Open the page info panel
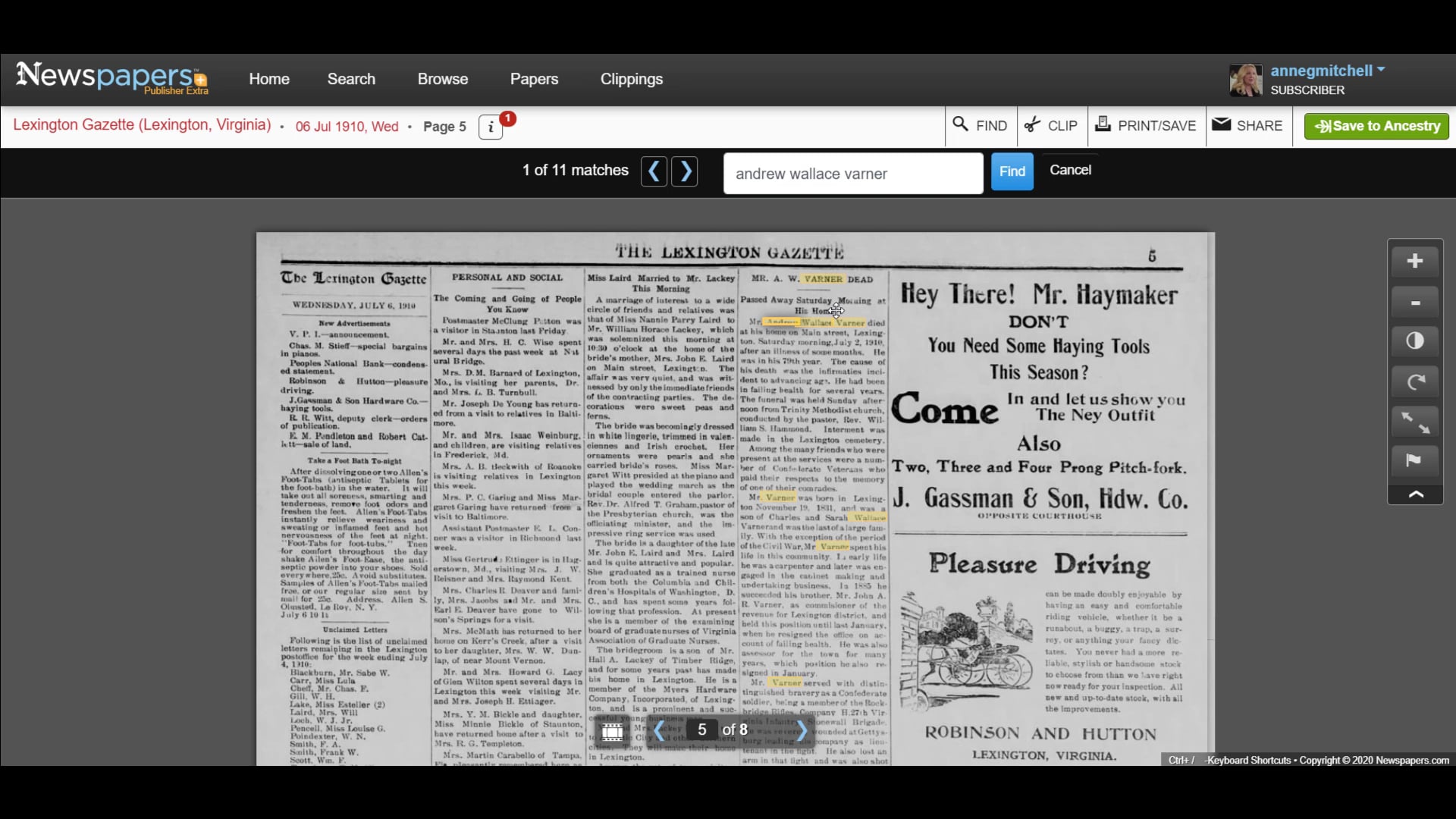The height and width of the screenshot is (819, 1456). click(x=489, y=127)
